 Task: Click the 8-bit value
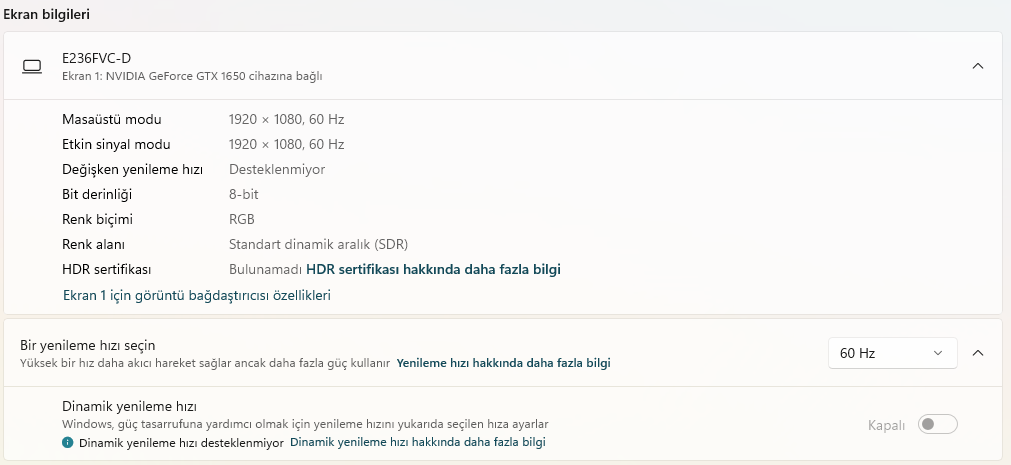pos(244,195)
